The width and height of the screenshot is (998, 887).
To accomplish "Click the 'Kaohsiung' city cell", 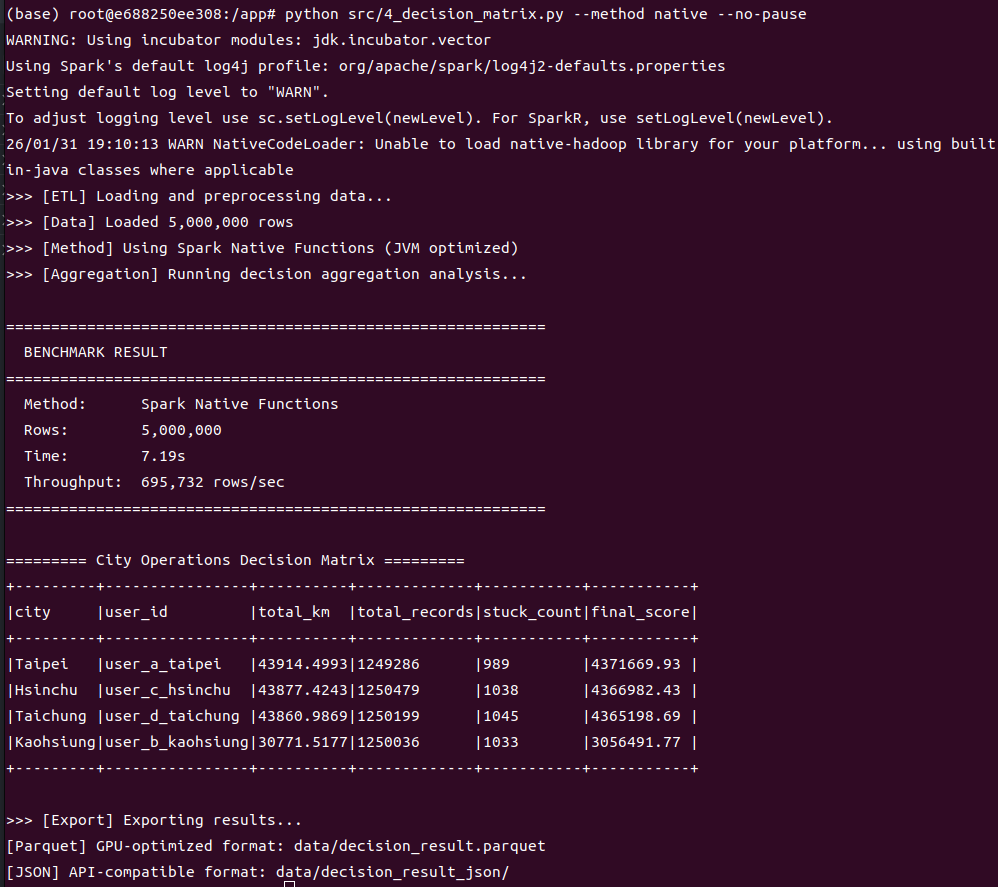I will (55, 743).
